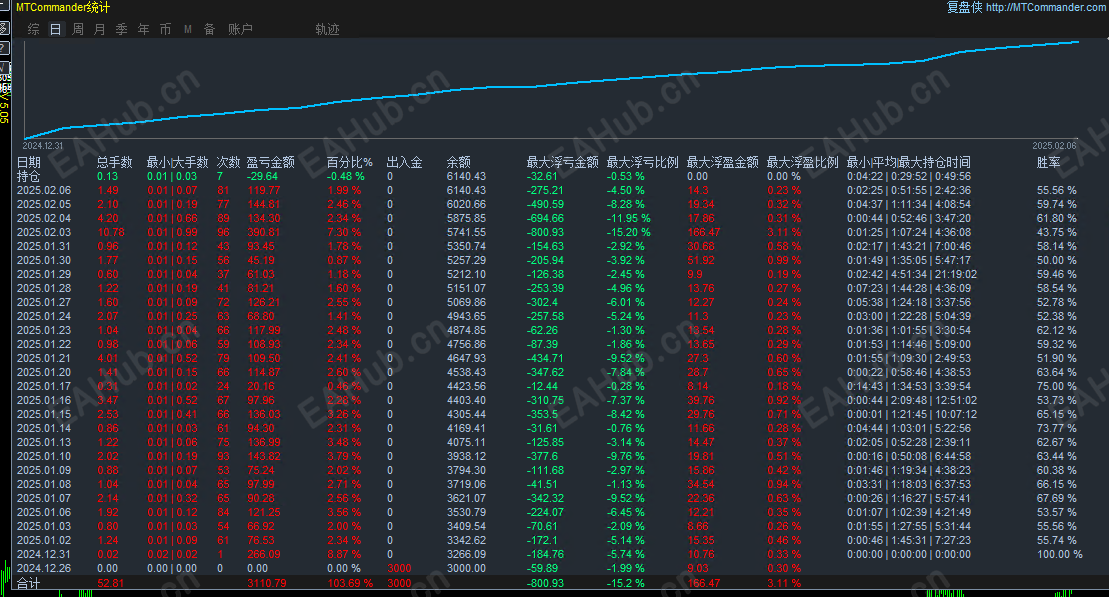Select the 2025.02.06 date row

pos(44,190)
